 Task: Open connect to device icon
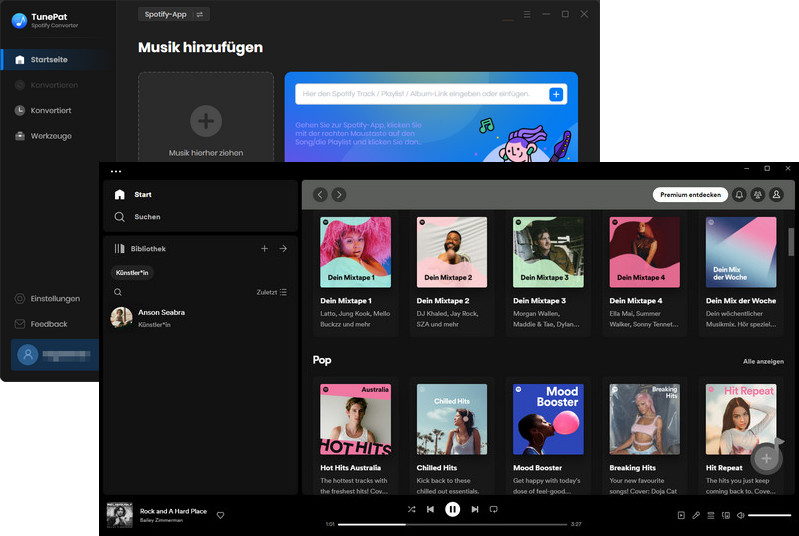coord(726,515)
